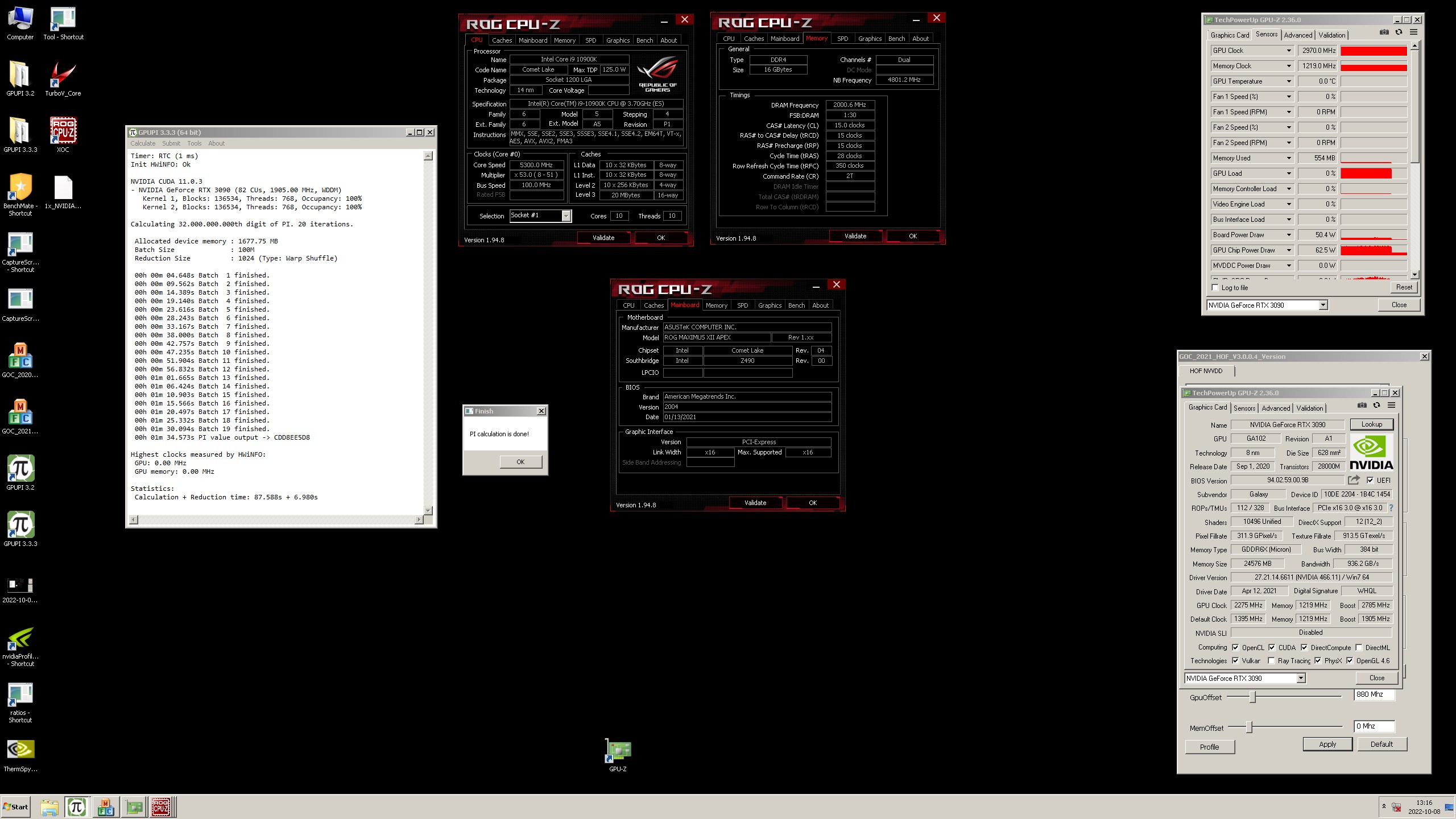This screenshot has width=1456, height=819.
Task: Select the GPUPI 3.3.3 folder icon
Action: coord(20,135)
